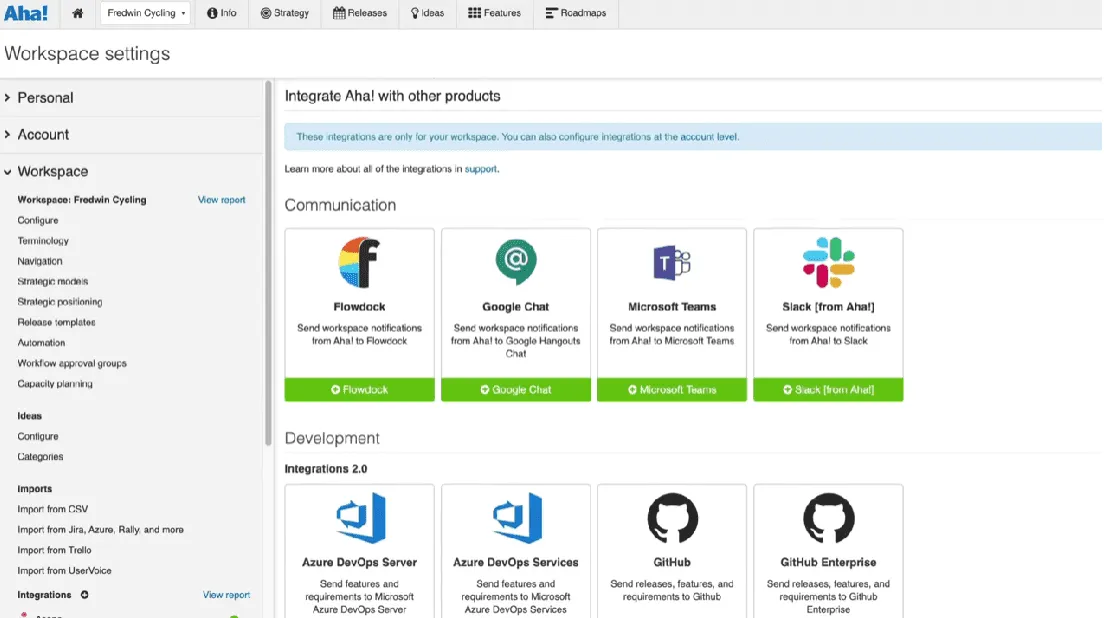The image size is (1104, 618).
Task: Click the Microsoft Teams card title
Action: coord(672,307)
